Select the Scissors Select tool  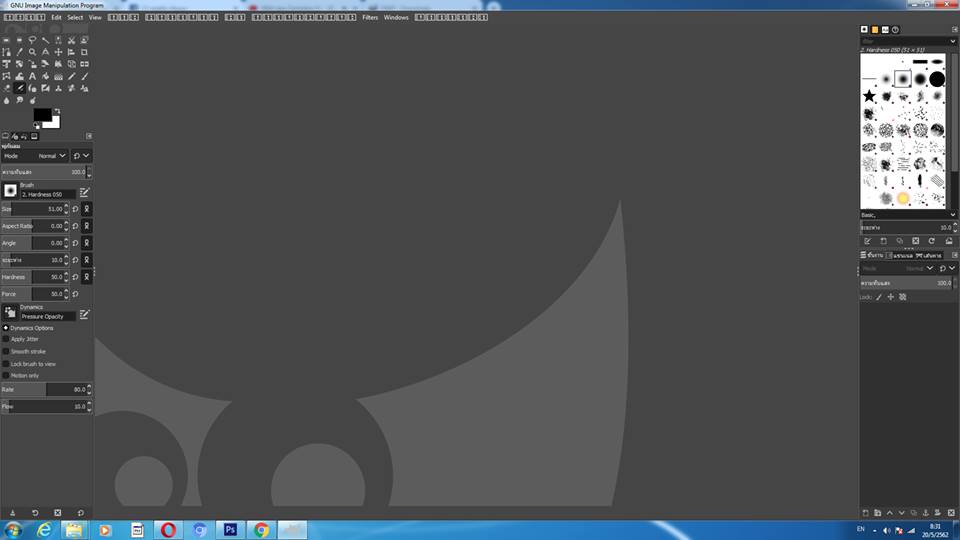click(71, 40)
